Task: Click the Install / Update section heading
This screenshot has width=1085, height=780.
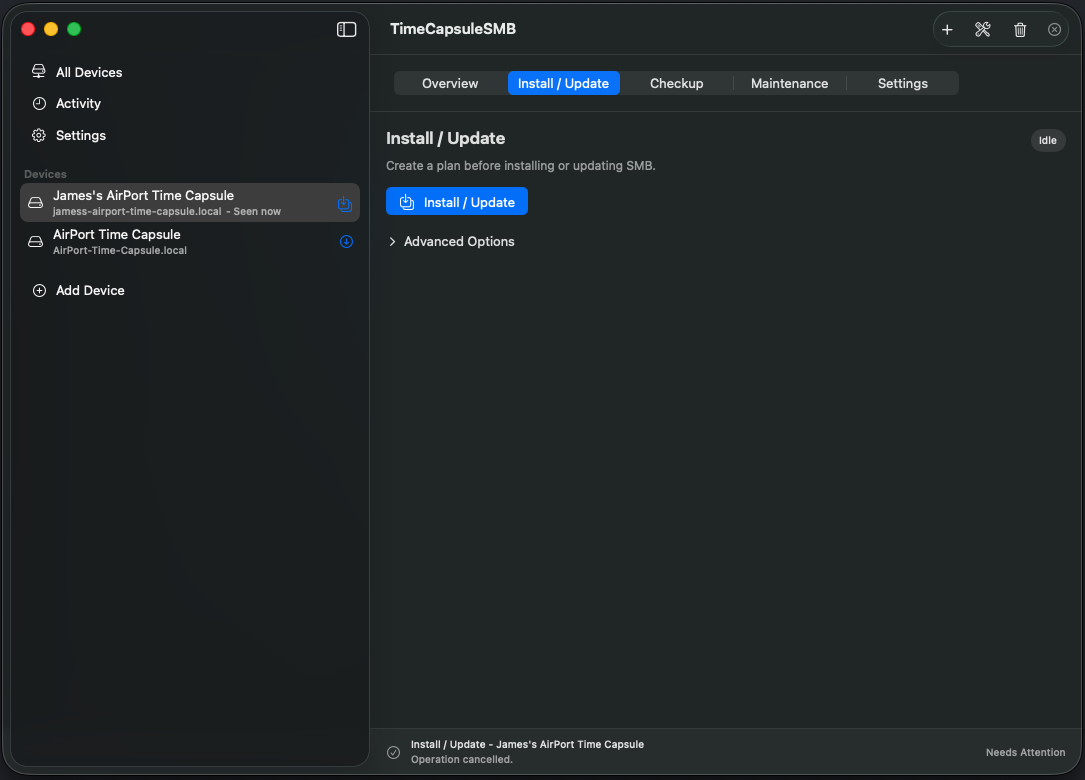Action: 446,138
